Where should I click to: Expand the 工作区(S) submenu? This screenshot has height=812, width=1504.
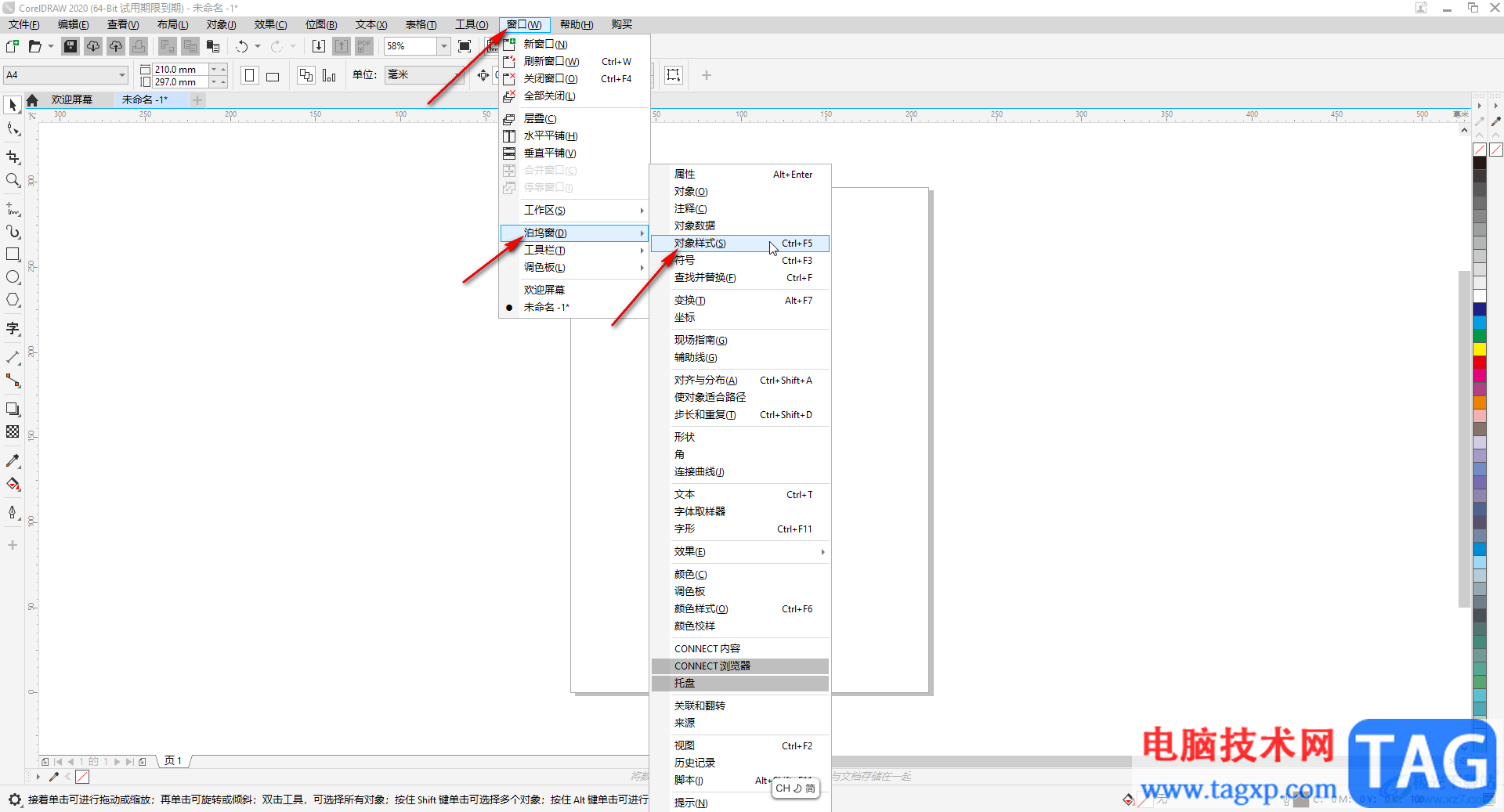click(575, 211)
